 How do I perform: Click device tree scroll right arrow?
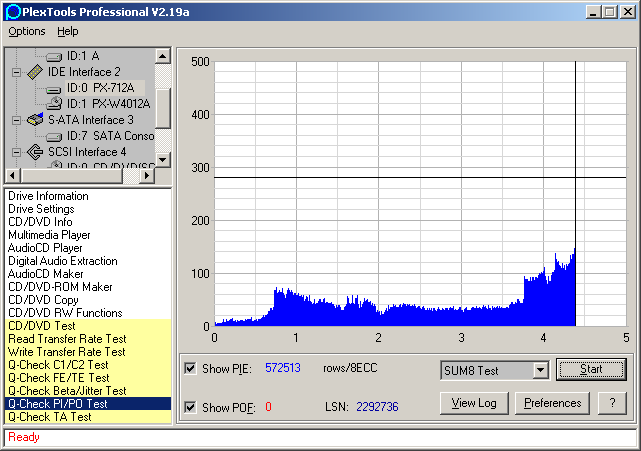pyautogui.click(x=147, y=176)
